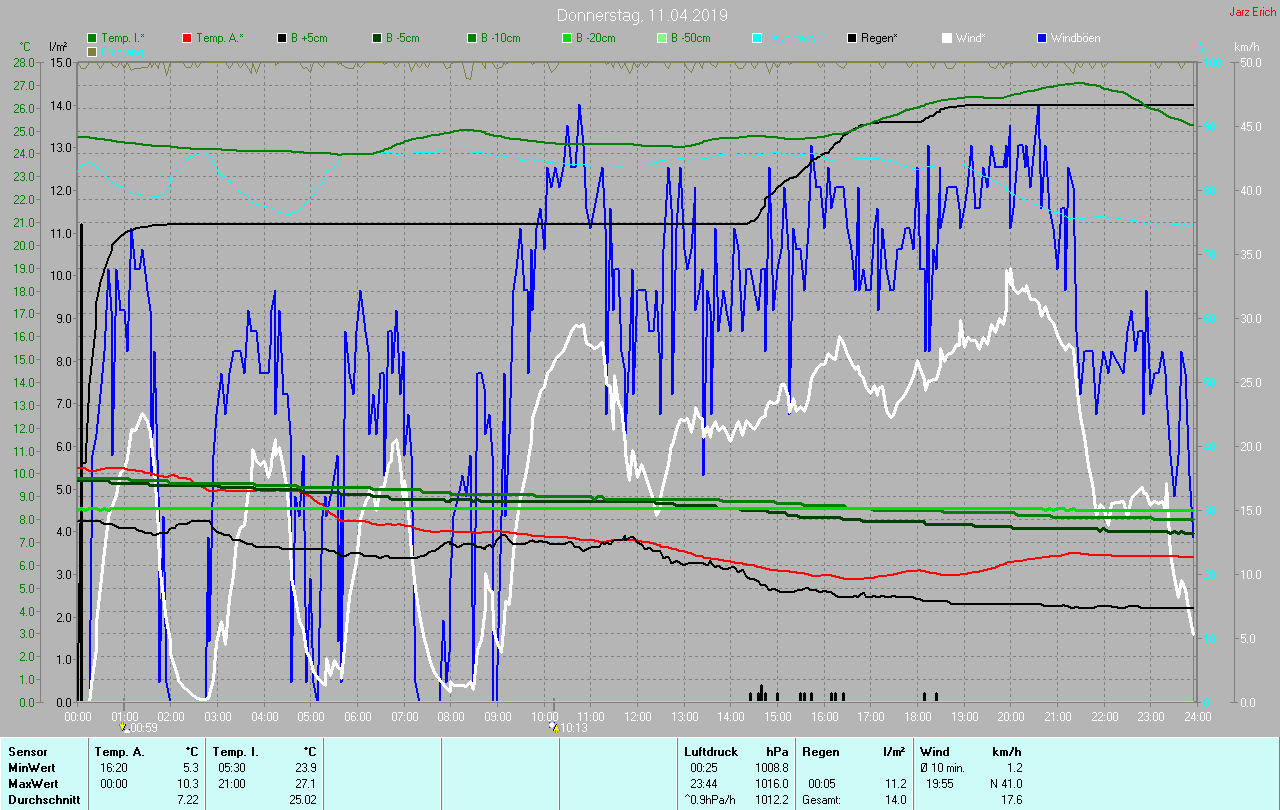Click the km/h unit label above right axis
This screenshot has height=810, width=1280.
pyautogui.click(x=1246, y=47)
